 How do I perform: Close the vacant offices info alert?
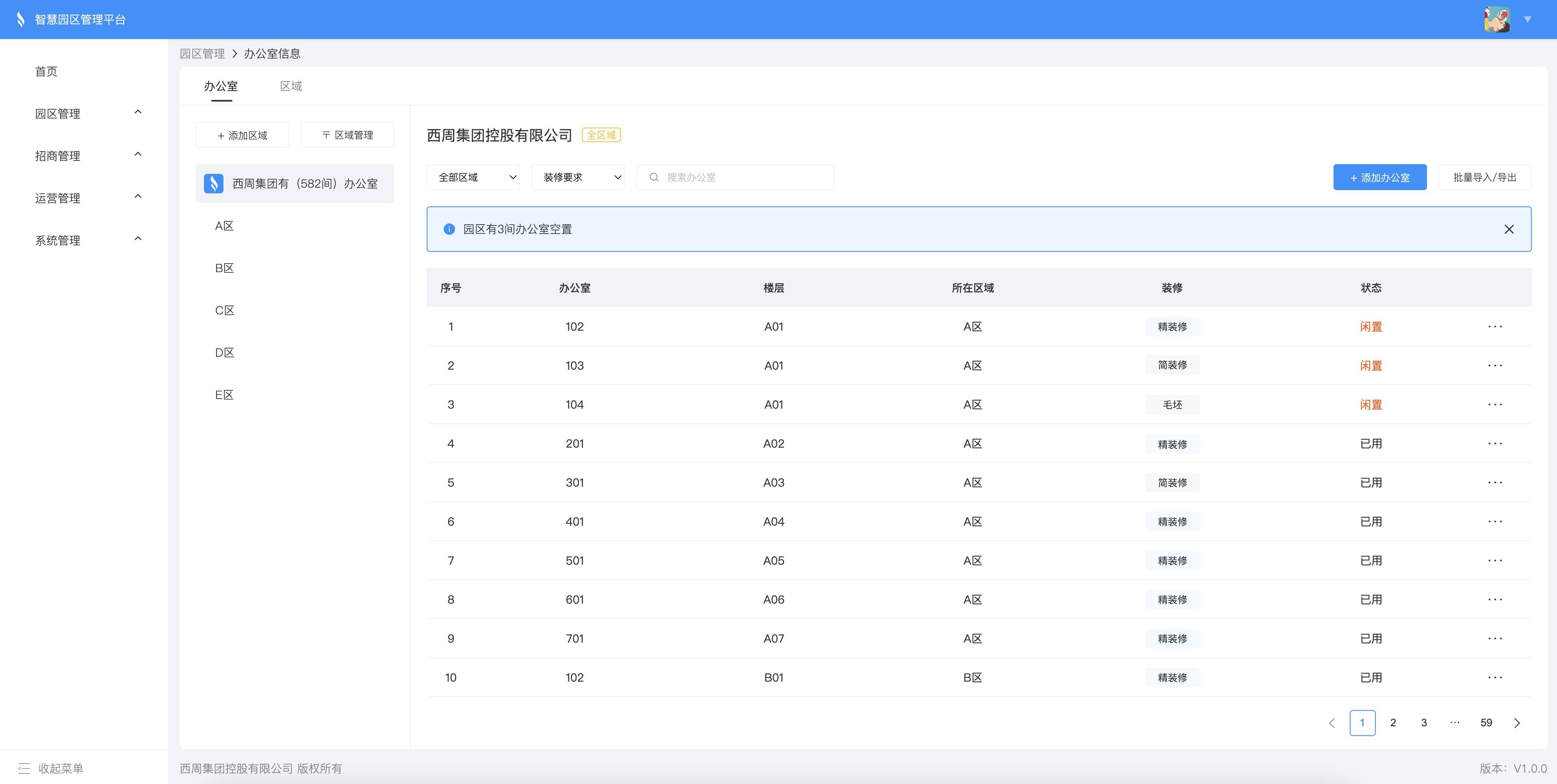click(x=1509, y=229)
